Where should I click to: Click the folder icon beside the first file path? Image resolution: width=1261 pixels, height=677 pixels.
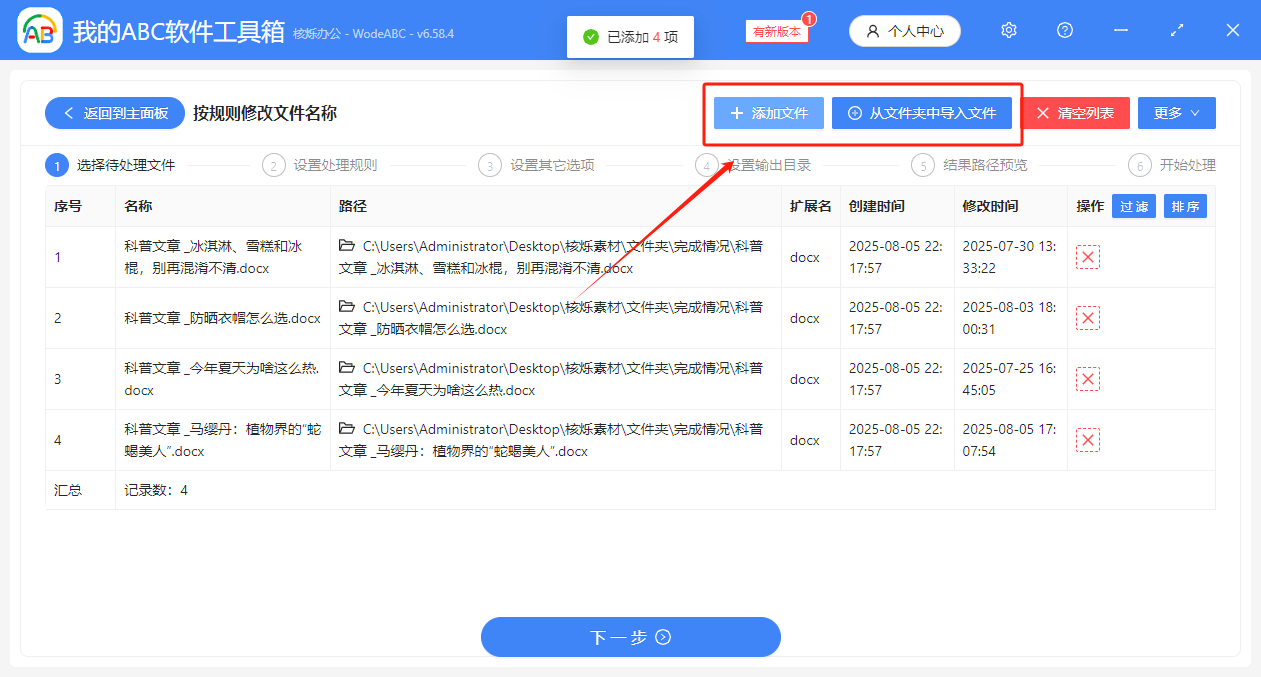click(x=348, y=245)
